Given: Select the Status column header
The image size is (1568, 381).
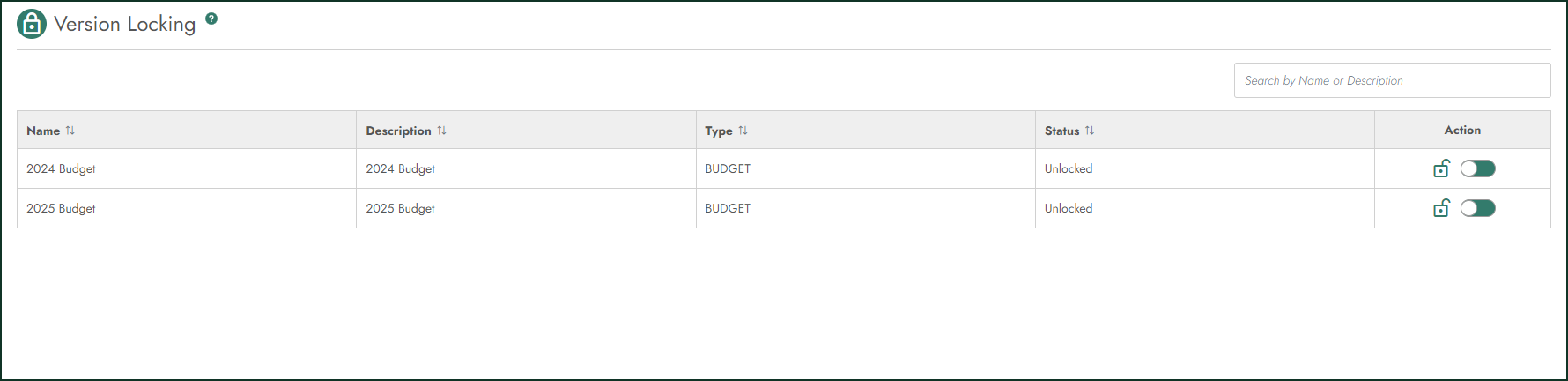Looking at the screenshot, I should (1205, 130).
